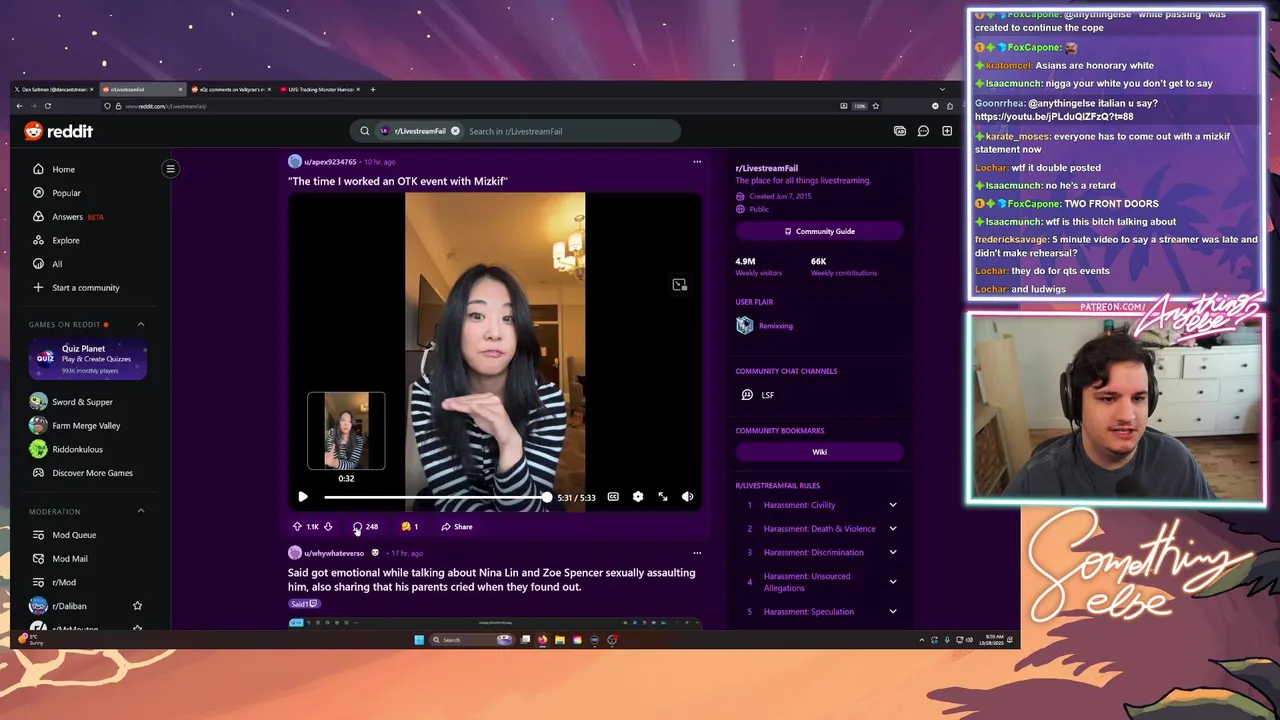Click the Create post plus icon
This screenshot has width=1280, height=720.
tap(947, 131)
